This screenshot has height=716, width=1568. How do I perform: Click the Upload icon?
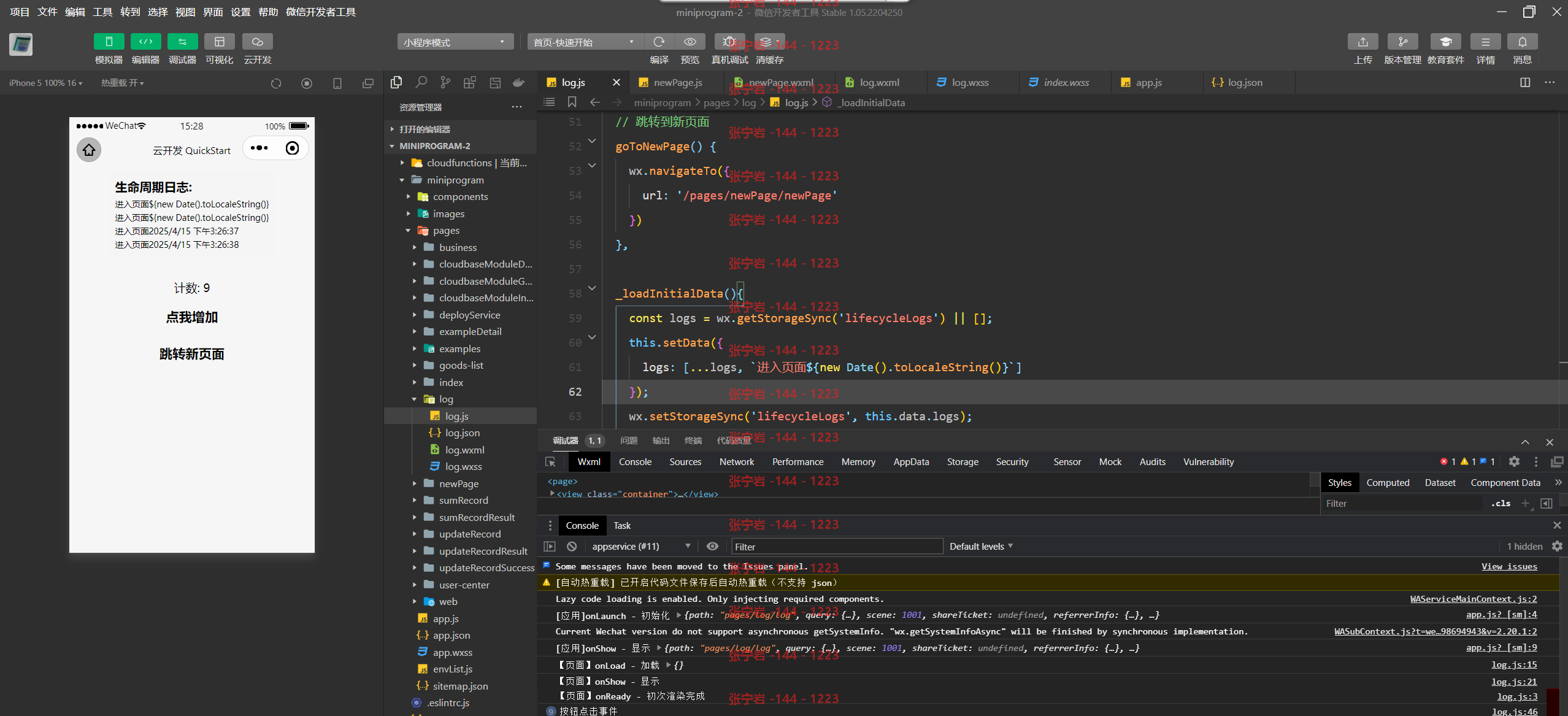1362,42
